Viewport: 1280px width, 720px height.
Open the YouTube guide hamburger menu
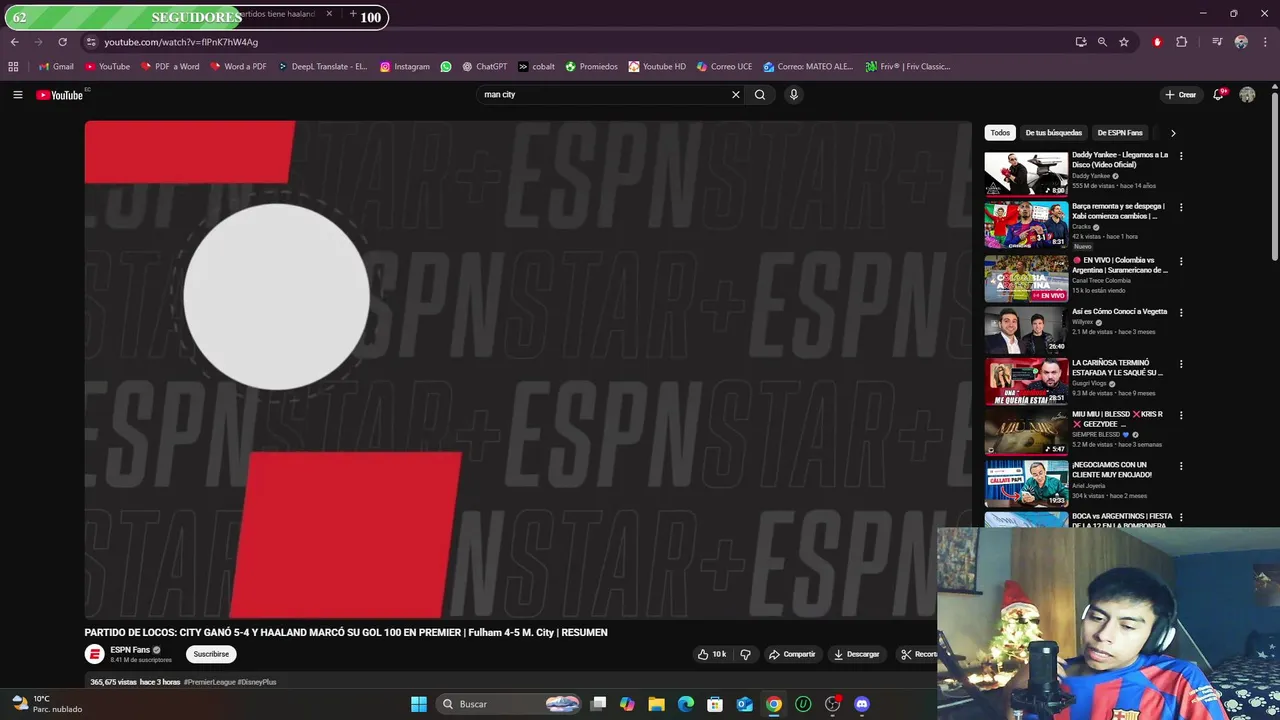click(18, 95)
